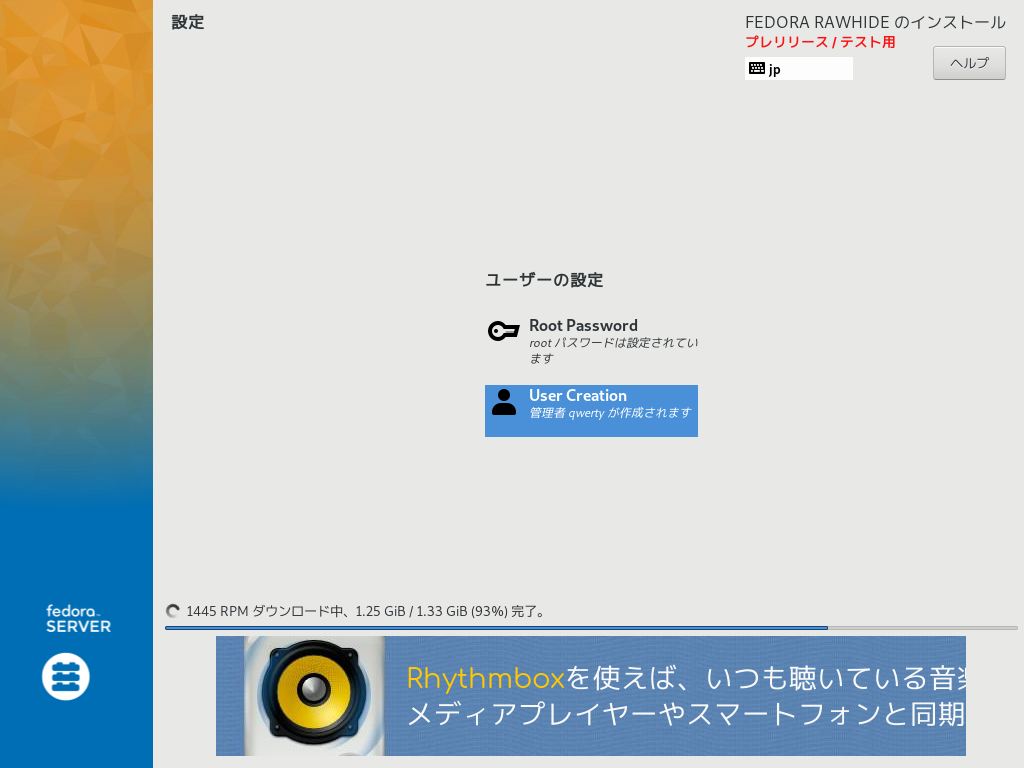Open the ヘルプ help button
The height and width of the screenshot is (768, 1024).
tap(969, 63)
